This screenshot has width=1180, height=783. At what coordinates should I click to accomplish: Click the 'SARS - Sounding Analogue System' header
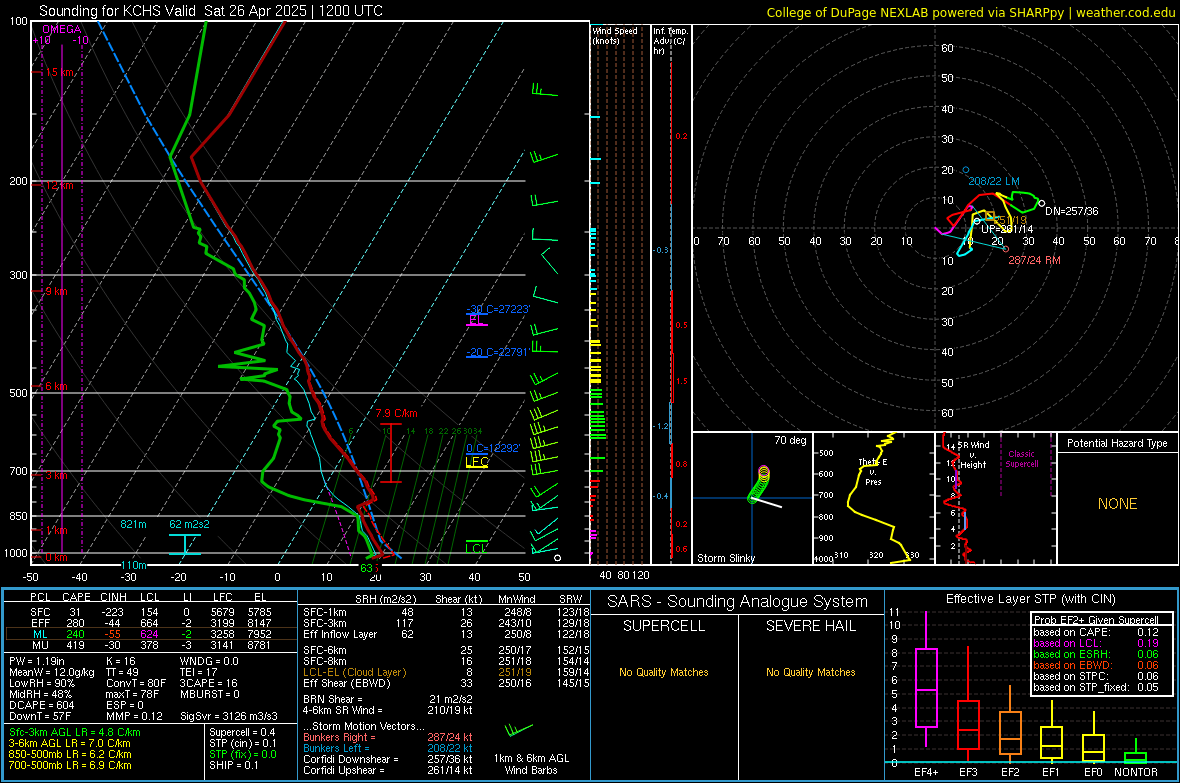(x=738, y=602)
